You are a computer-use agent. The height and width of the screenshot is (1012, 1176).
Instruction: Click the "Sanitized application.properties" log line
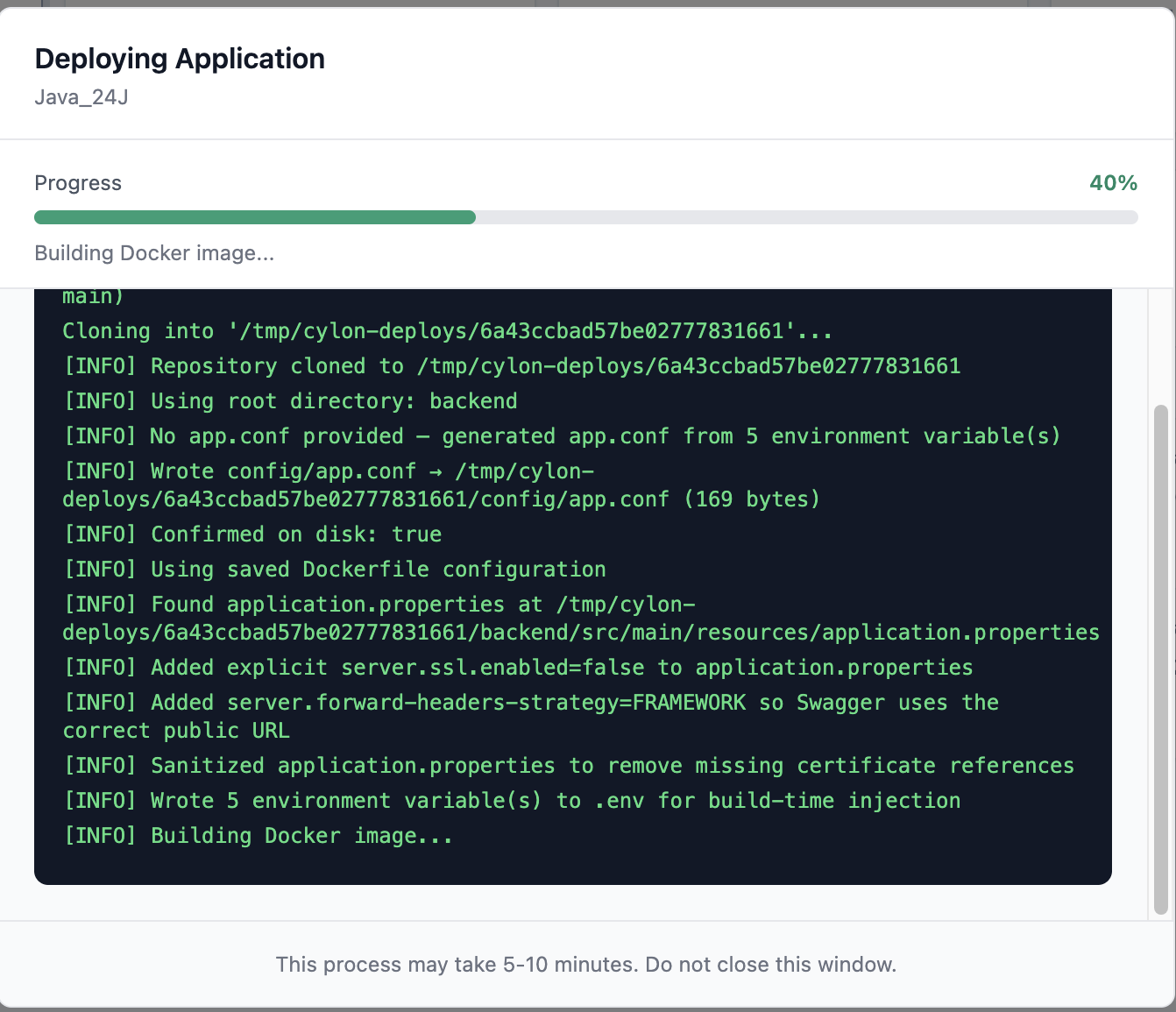tap(569, 766)
